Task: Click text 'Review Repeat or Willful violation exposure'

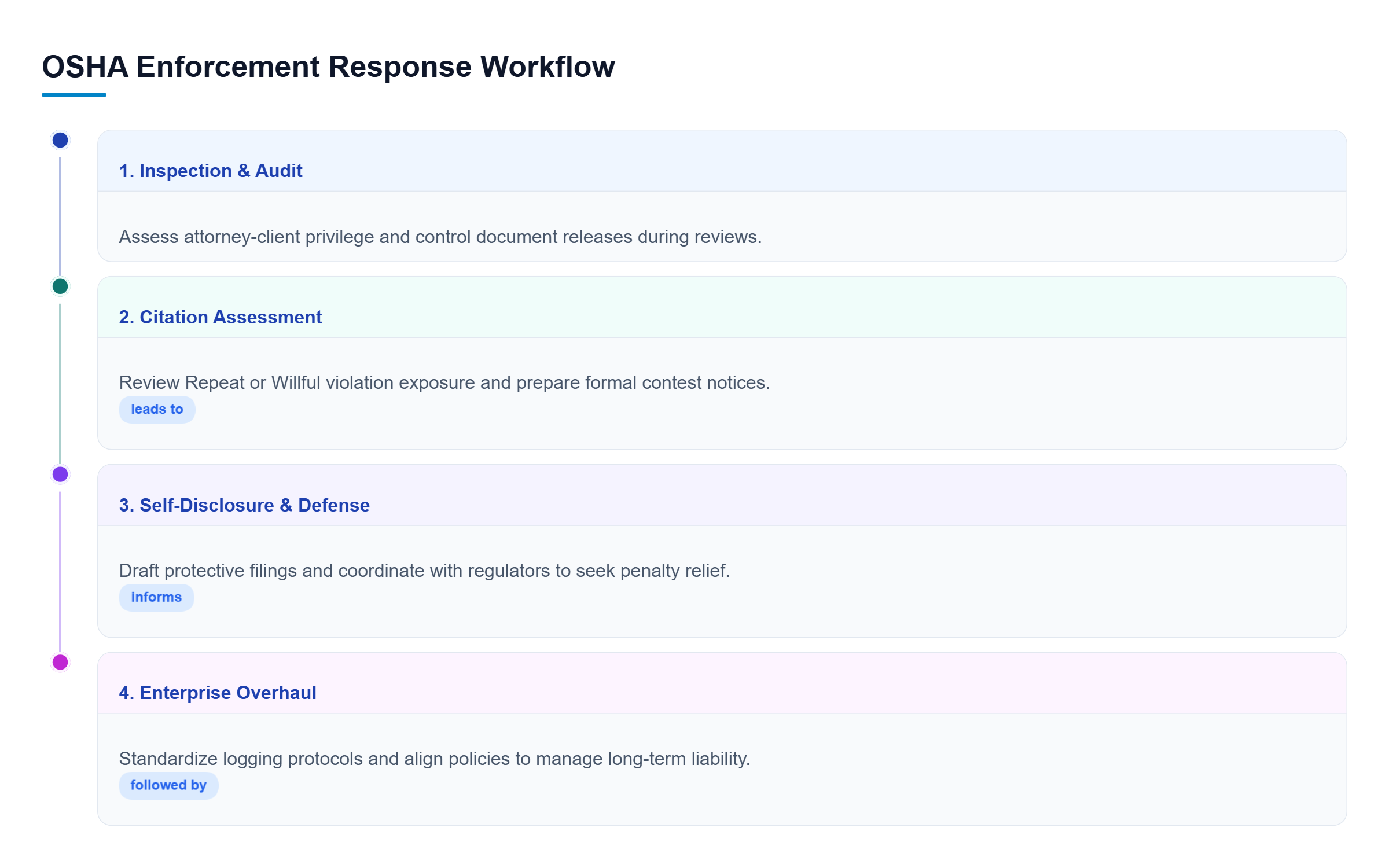Action: (297, 382)
